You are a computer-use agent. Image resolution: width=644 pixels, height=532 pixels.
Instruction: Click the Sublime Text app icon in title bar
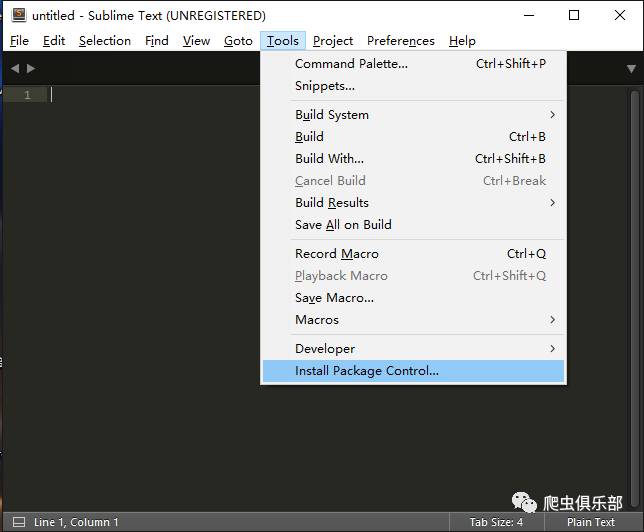pos(18,15)
